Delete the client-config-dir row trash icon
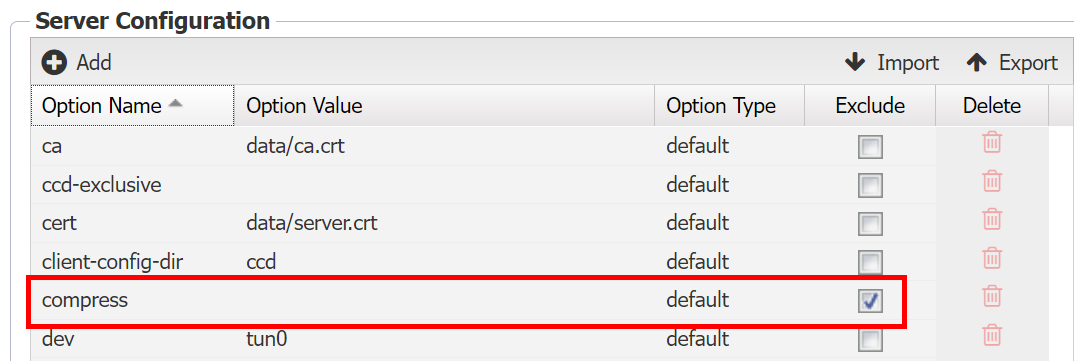The height and width of the screenshot is (361, 1074). 992,258
